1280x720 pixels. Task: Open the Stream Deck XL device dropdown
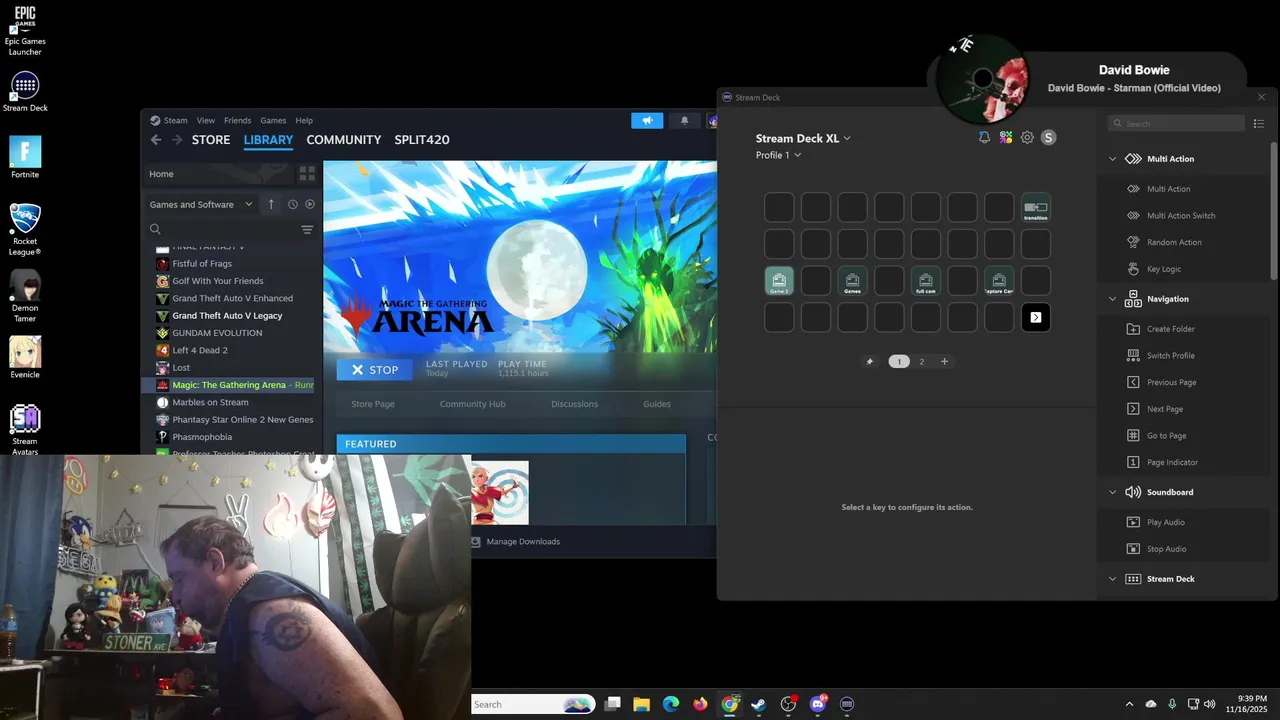[803, 139]
